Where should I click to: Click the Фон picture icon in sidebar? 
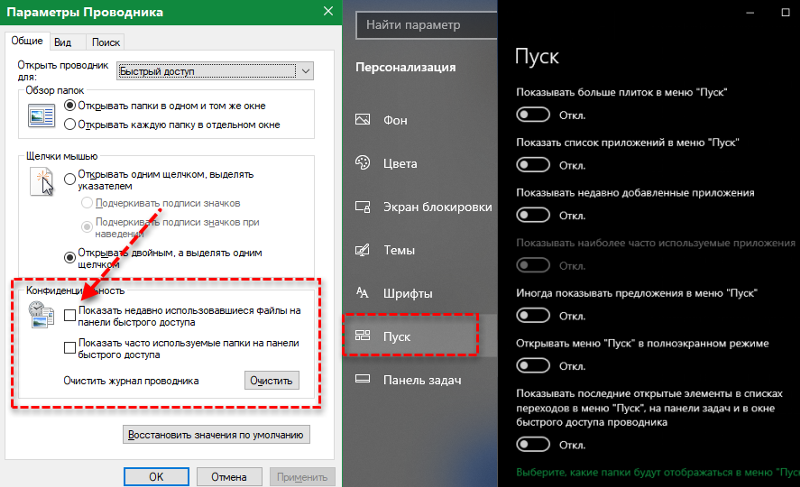click(x=362, y=120)
